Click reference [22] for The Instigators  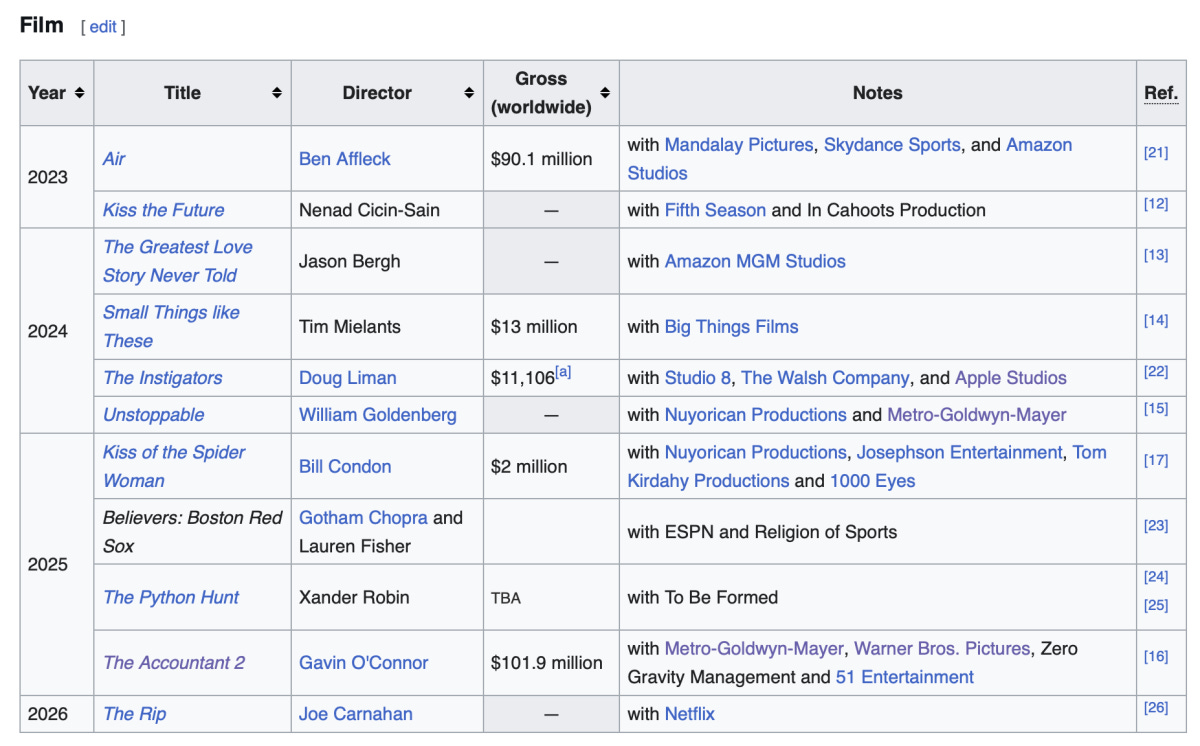[x=1156, y=372]
